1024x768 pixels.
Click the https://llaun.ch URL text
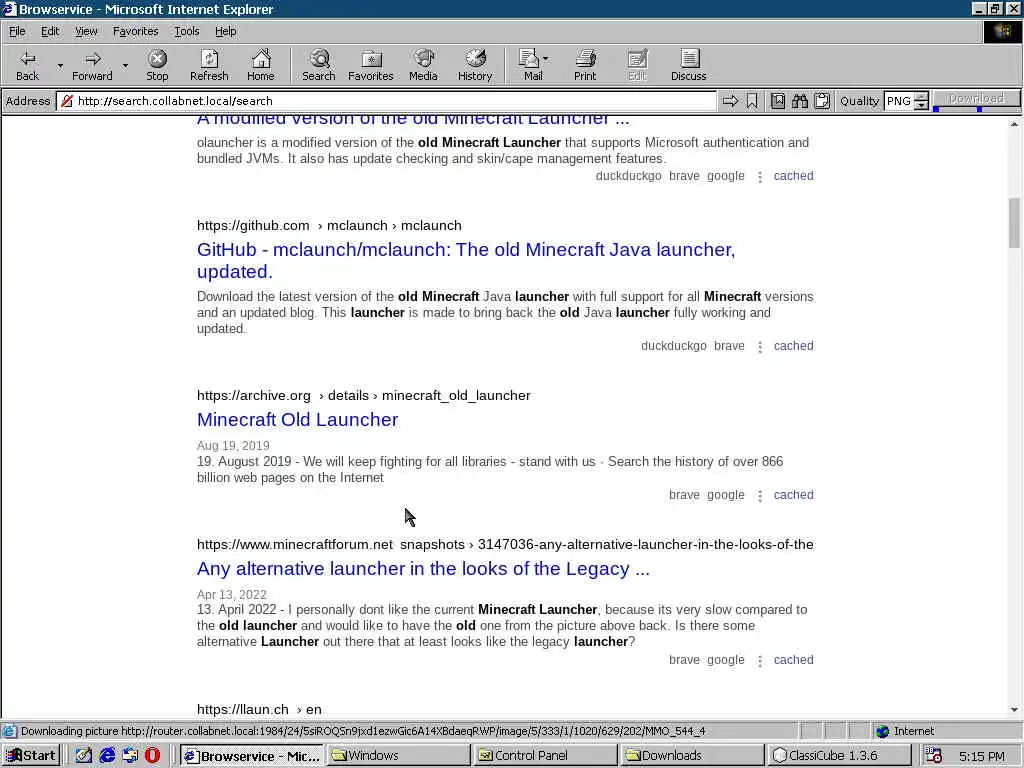click(x=242, y=709)
